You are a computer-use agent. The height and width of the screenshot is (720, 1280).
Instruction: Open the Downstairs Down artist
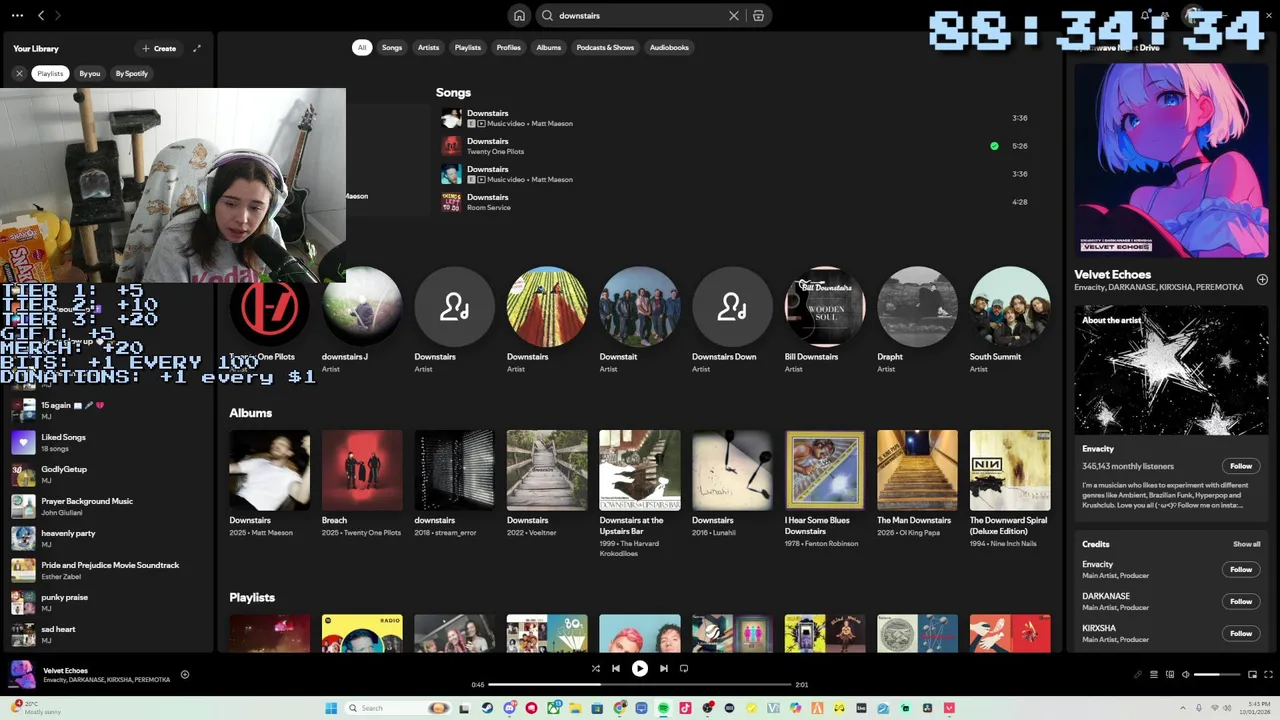[732, 320]
